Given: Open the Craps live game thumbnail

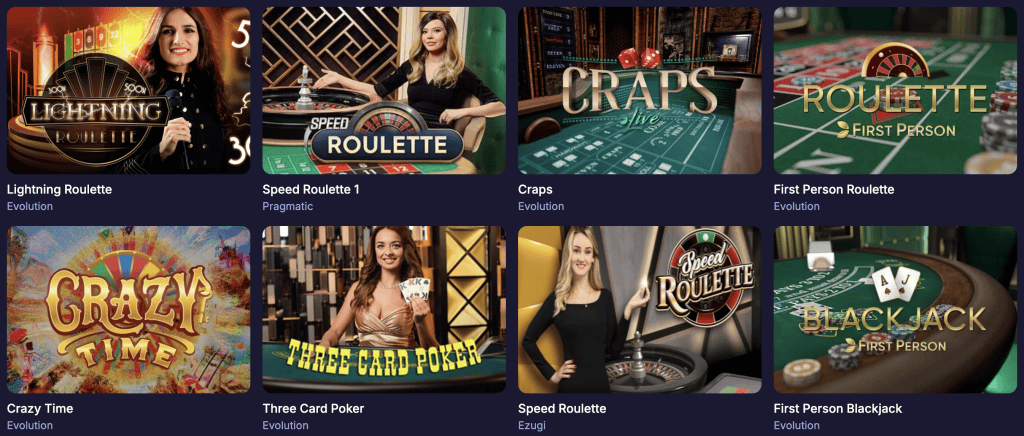Looking at the screenshot, I should click(639, 91).
